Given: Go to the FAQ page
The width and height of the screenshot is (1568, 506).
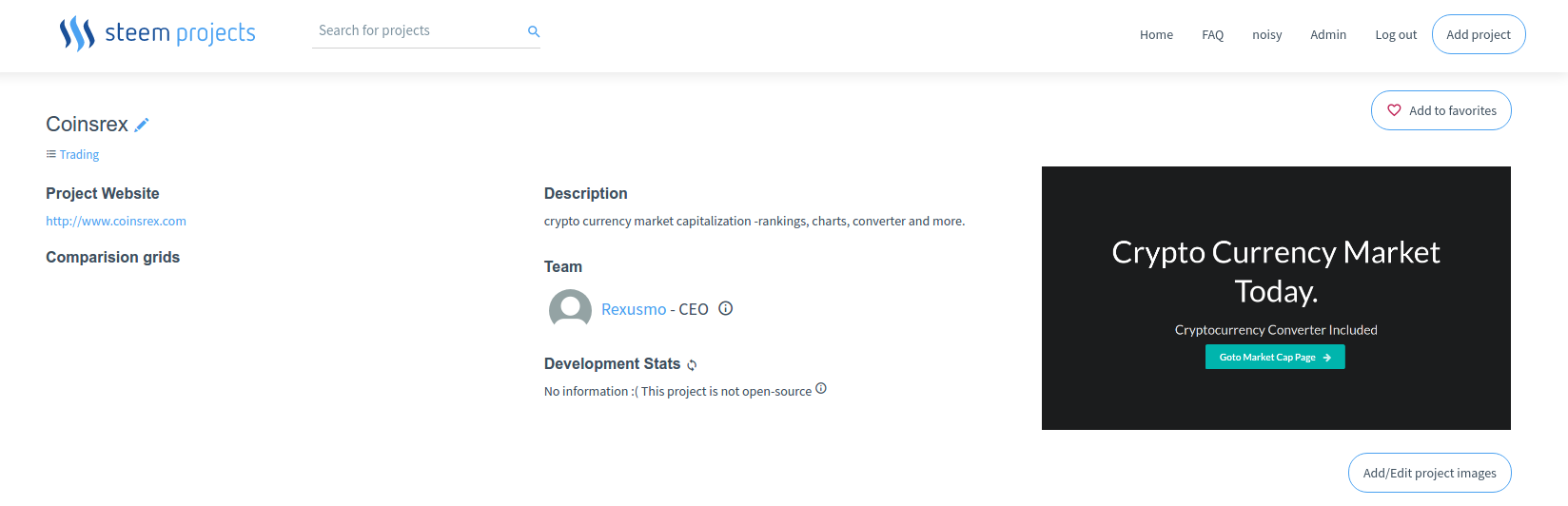Looking at the screenshot, I should point(1212,34).
